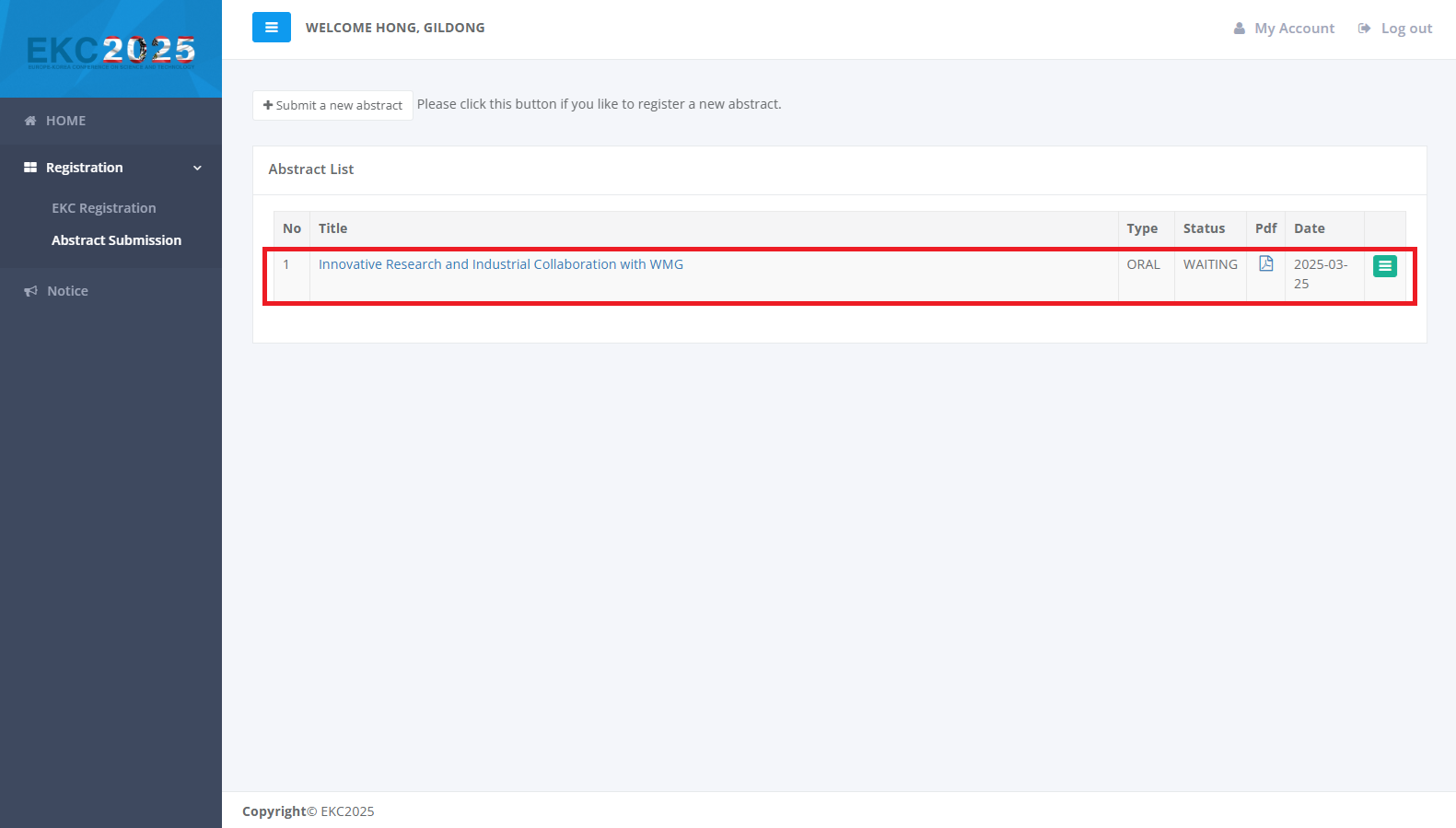This screenshot has width=1456, height=828.
Task: Click the user icon beside My Account
Action: 1240,29
